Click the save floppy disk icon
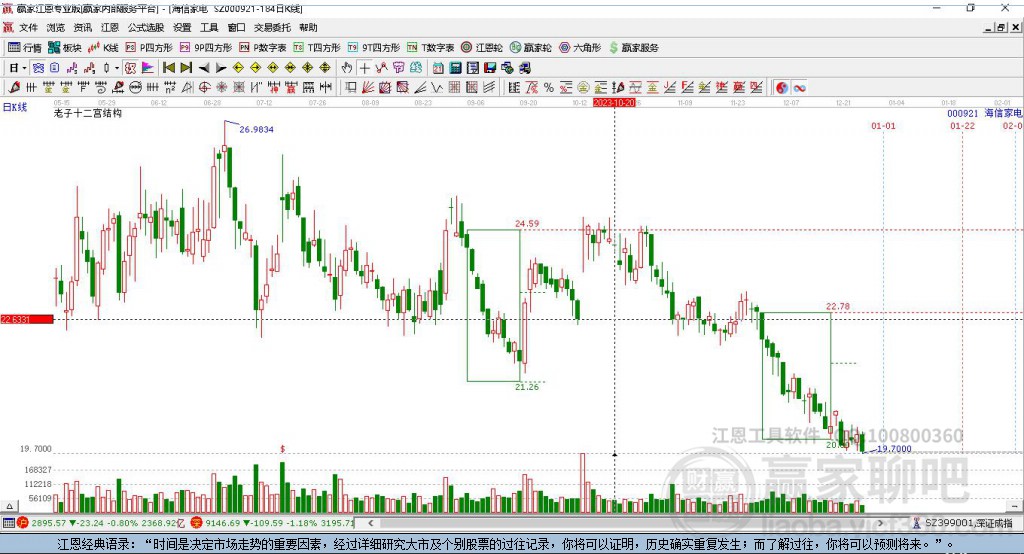 click(490, 68)
